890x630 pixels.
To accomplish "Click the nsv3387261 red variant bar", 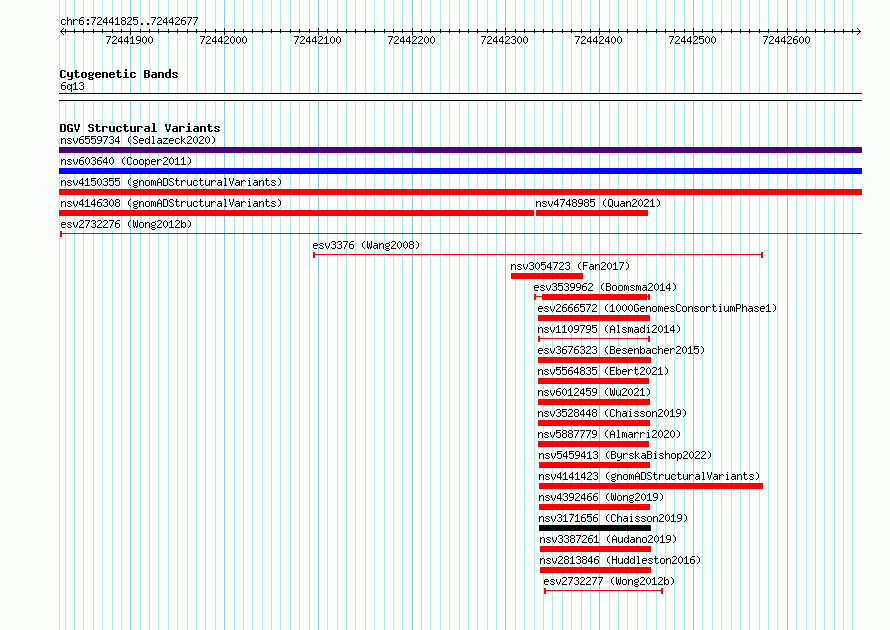I will [x=595, y=549].
